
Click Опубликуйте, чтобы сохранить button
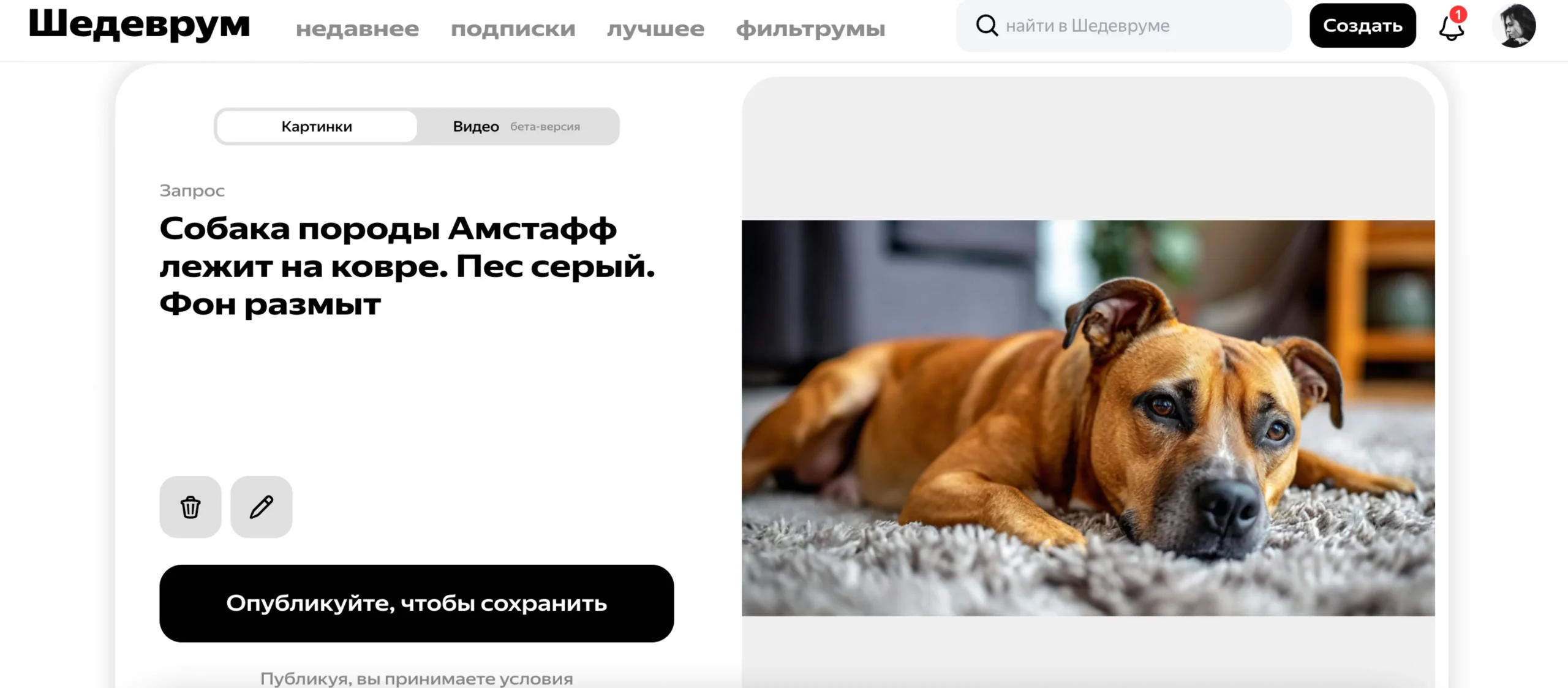click(x=417, y=603)
